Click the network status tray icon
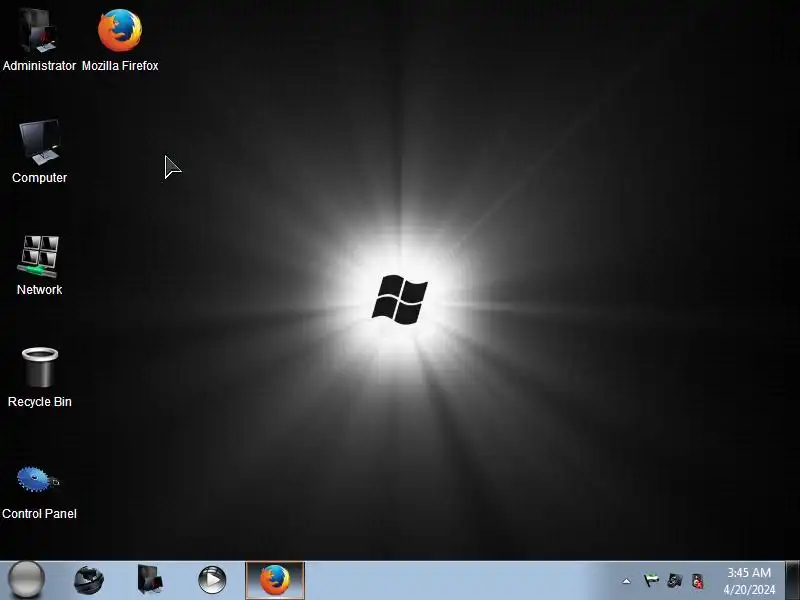800x600 pixels. pyautogui.click(x=674, y=581)
